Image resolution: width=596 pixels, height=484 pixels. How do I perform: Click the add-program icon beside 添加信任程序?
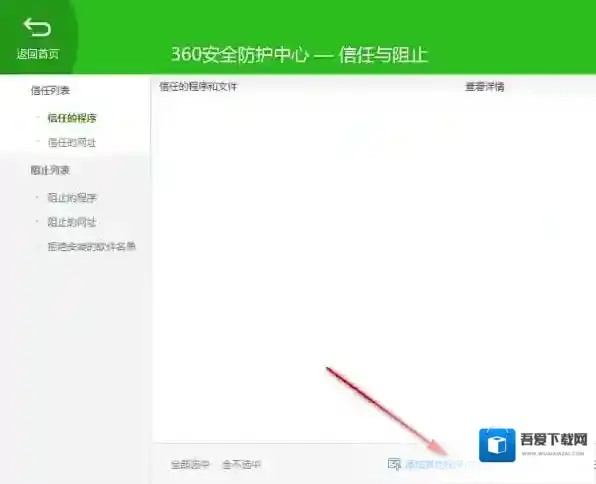[x=394, y=464]
